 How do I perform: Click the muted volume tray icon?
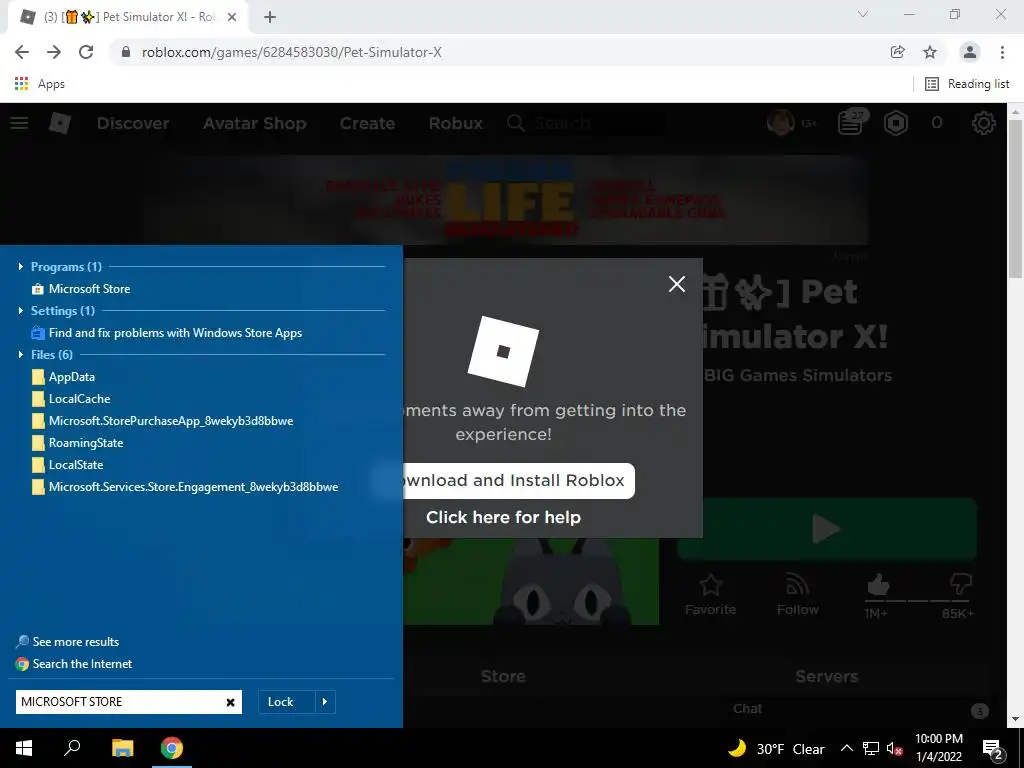[894, 748]
